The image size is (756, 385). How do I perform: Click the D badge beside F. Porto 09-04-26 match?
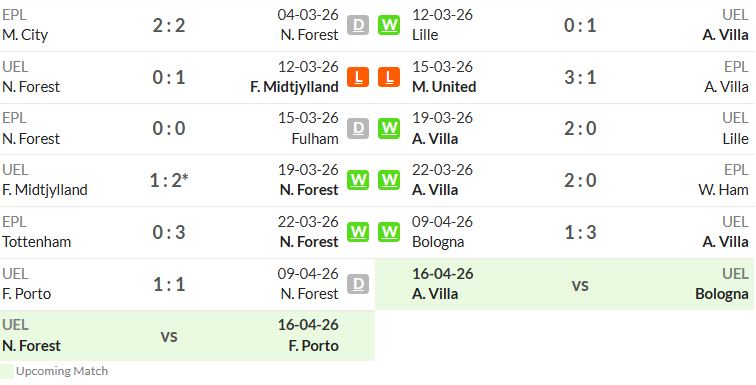point(358,284)
